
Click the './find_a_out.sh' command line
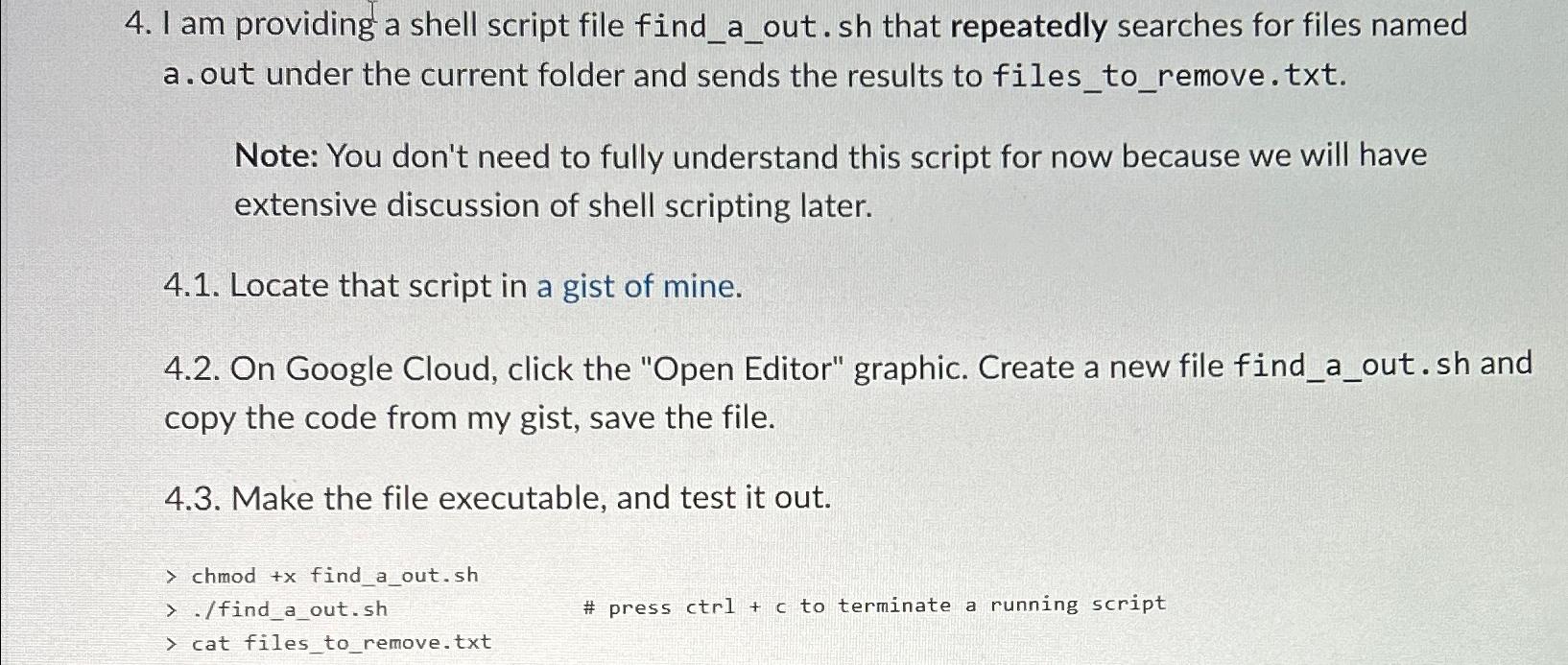click(290, 609)
